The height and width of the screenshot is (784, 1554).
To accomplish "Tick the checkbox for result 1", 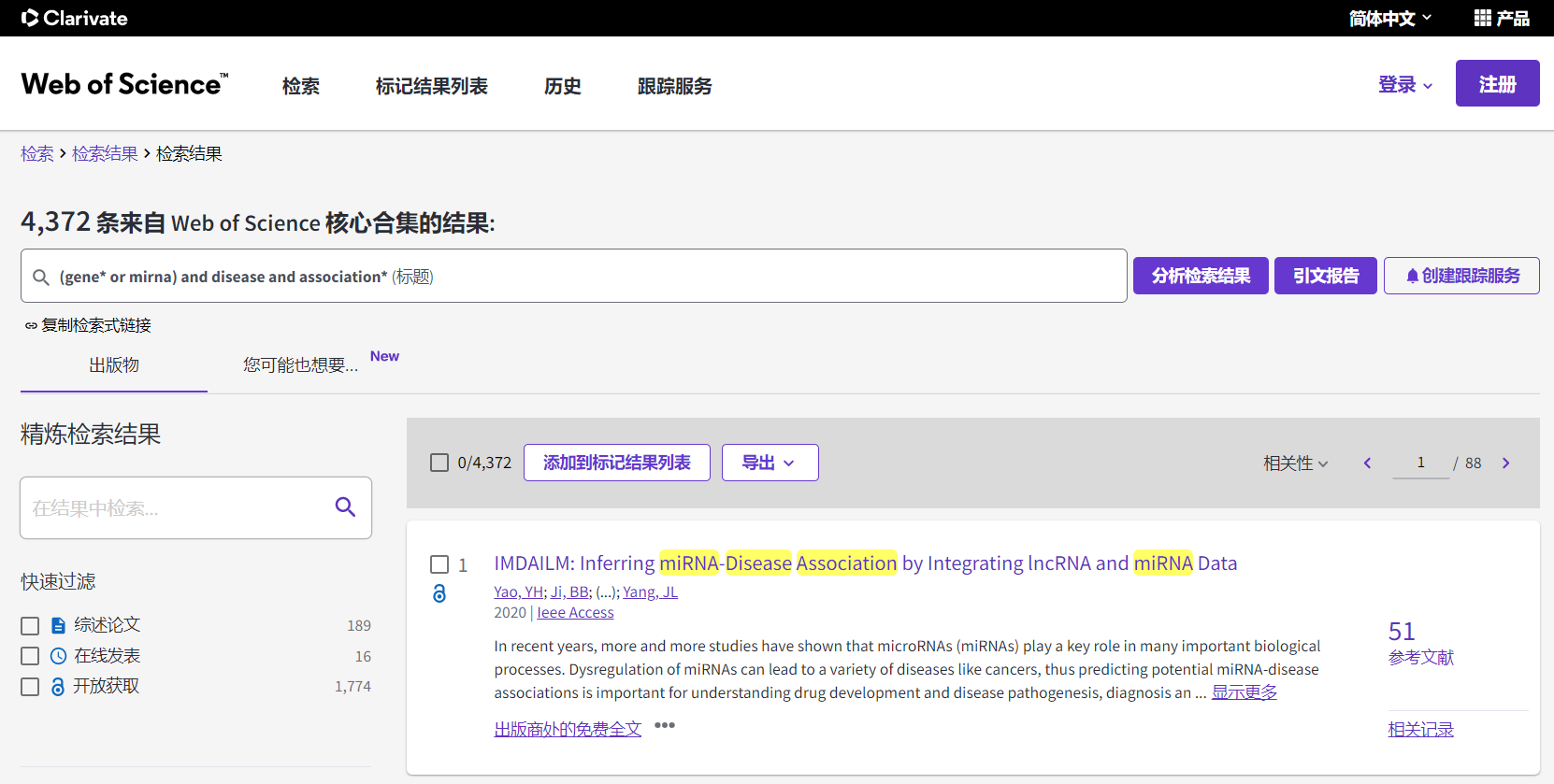I will 439,564.
